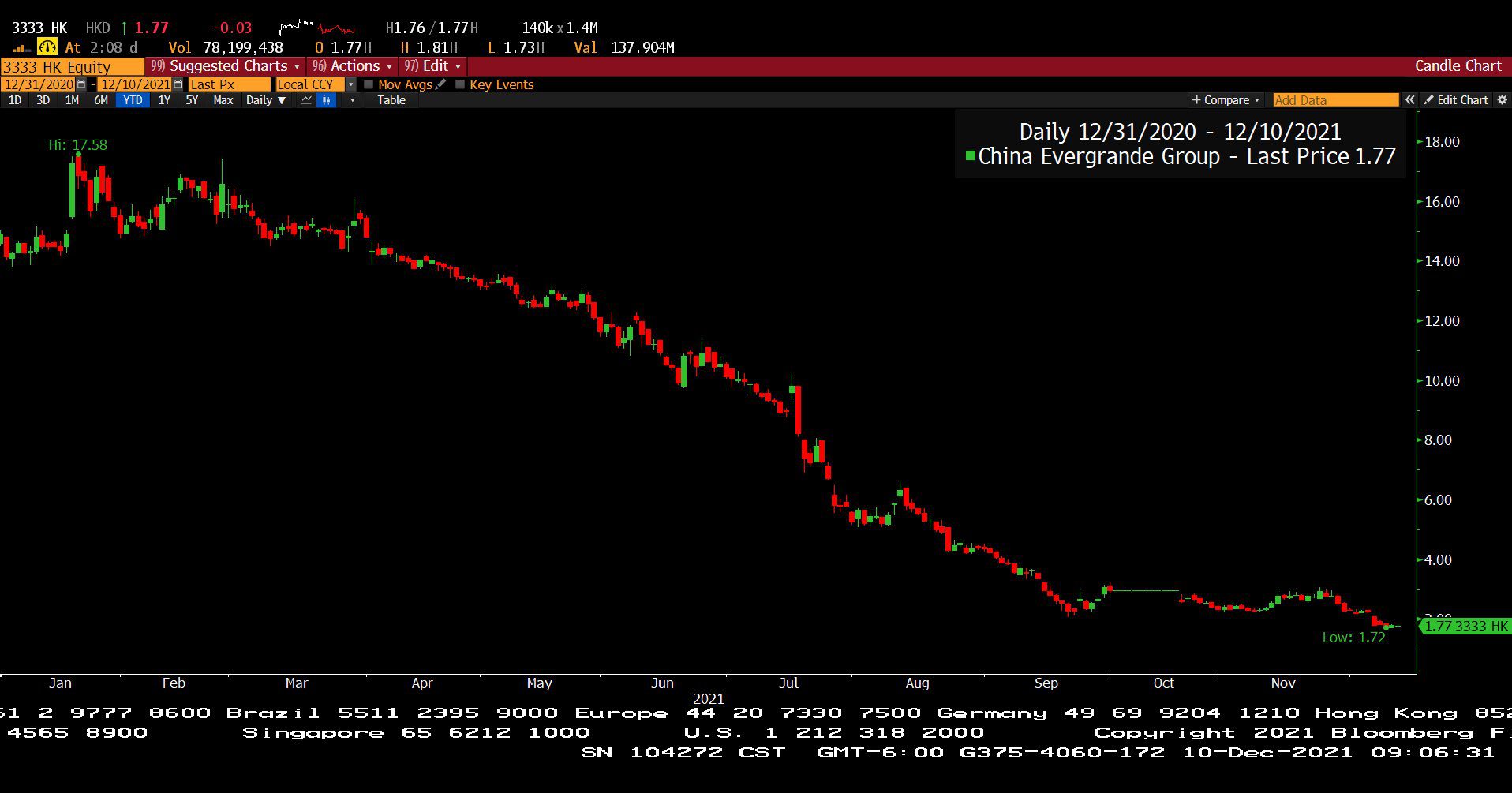Select the candle chart style icon

(x=326, y=100)
